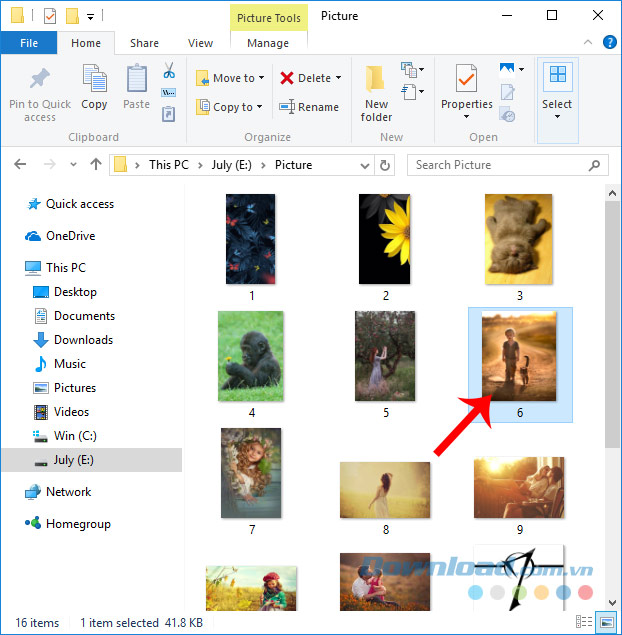This screenshot has height=635, width=622.
Task: Switch to Large thumbnails view icon
Action: pos(606,622)
